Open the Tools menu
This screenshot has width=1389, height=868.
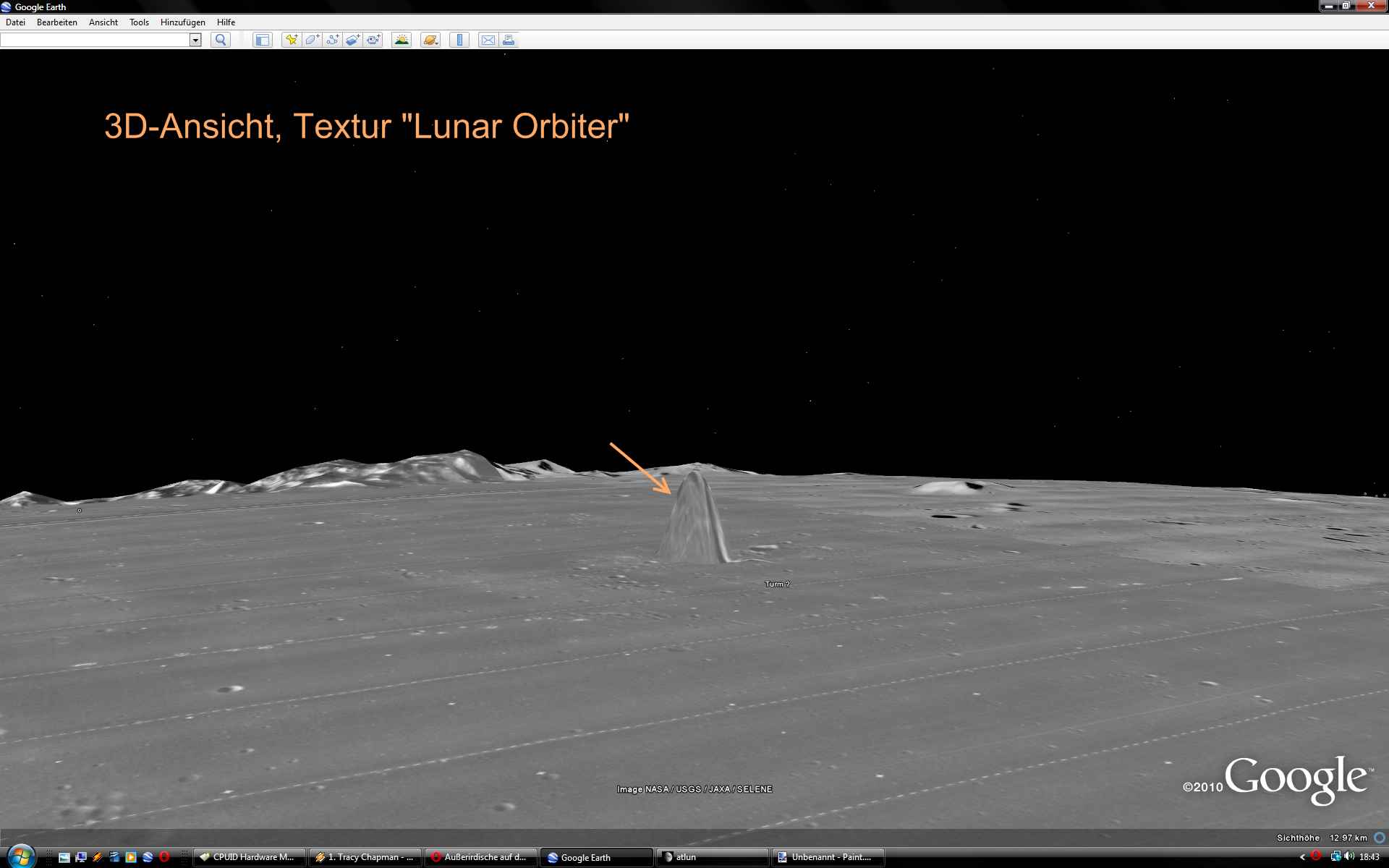pos(139,22)
